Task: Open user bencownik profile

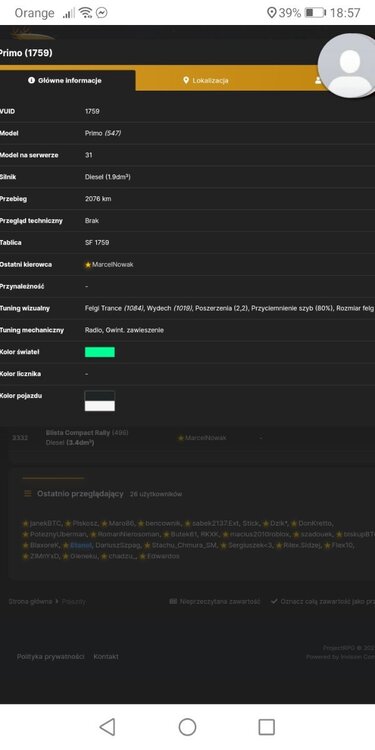Action: point(163,523)
